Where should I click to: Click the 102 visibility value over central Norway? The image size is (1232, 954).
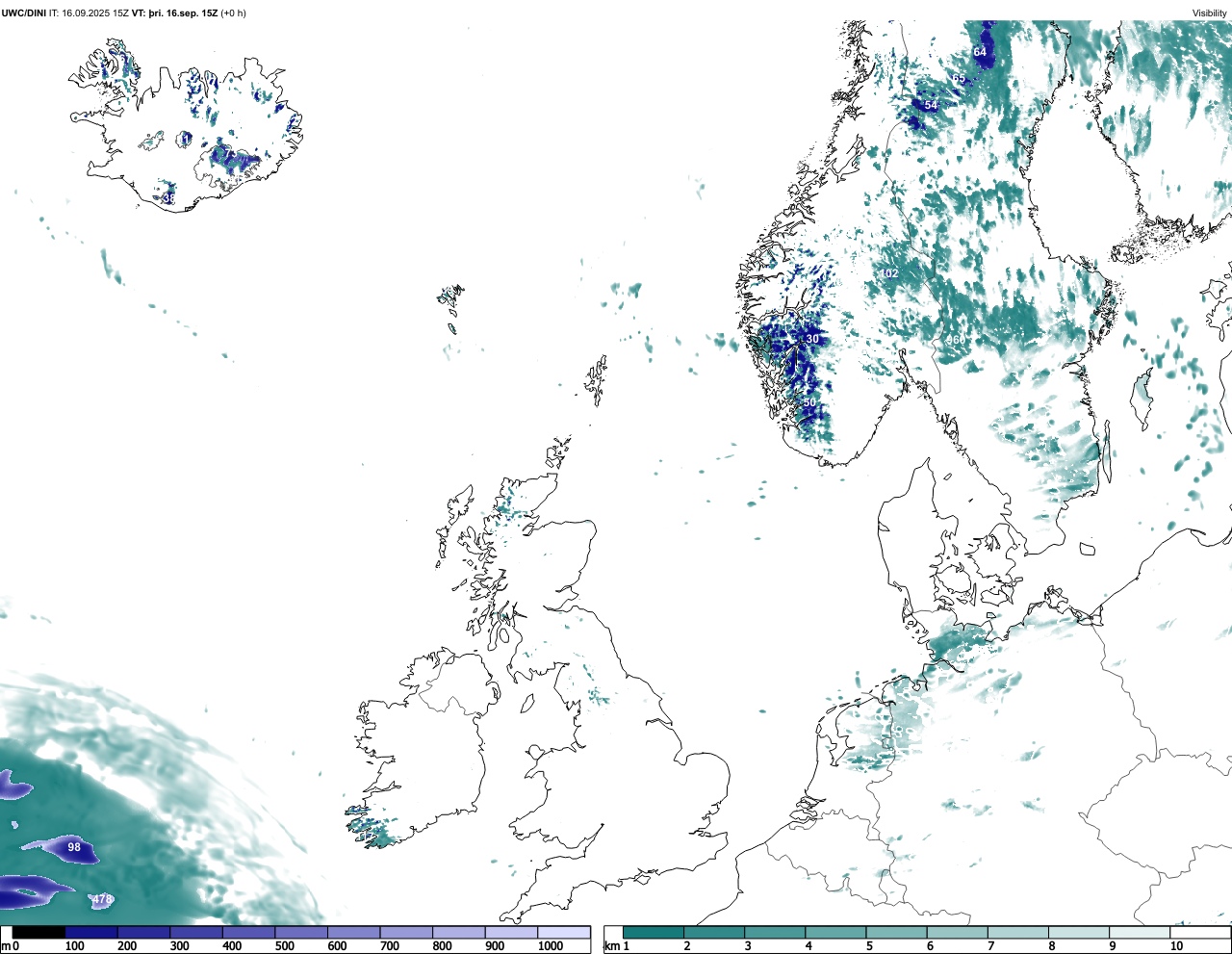pos(890,273)
